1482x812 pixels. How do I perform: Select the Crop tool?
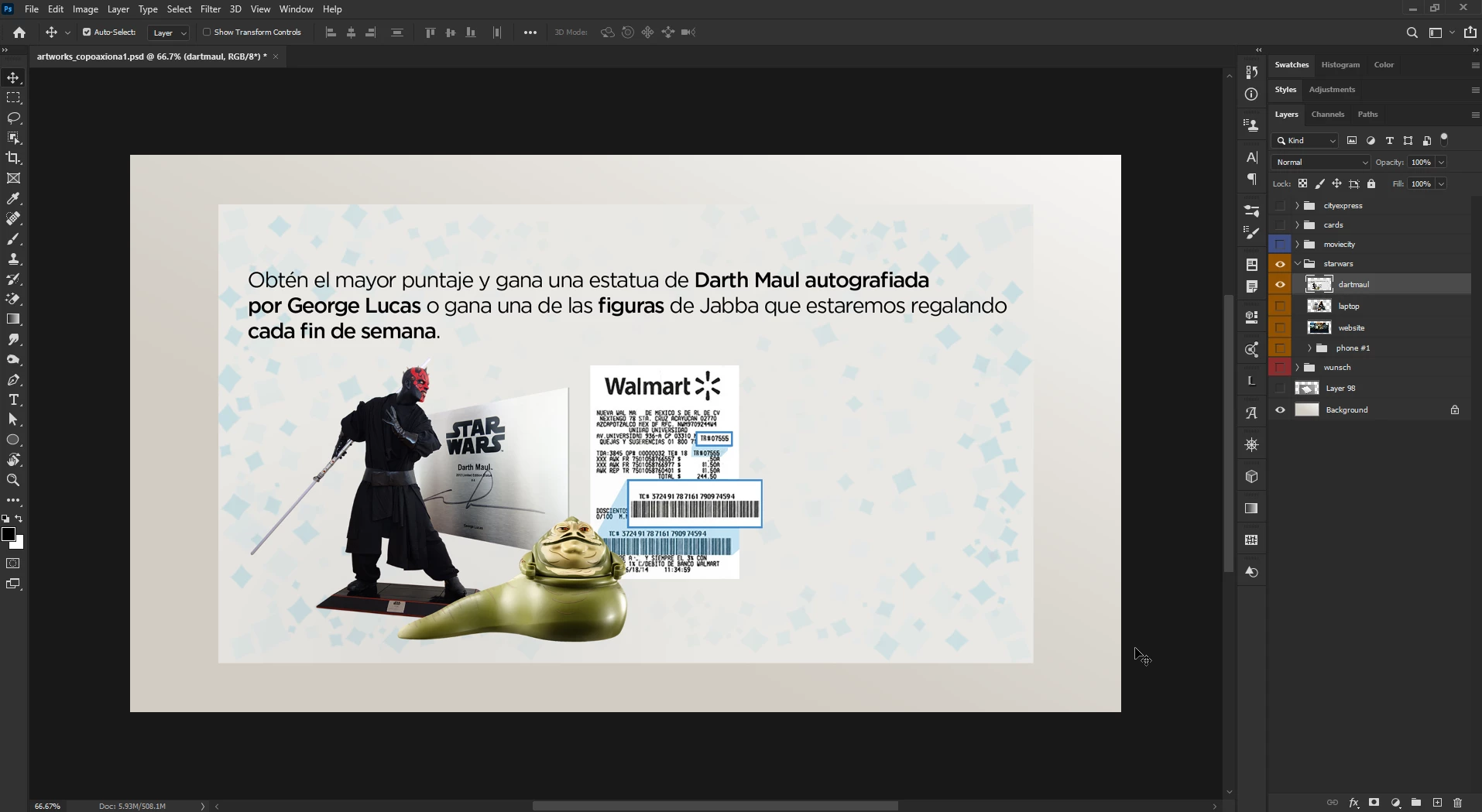click(x=13, y=158)
